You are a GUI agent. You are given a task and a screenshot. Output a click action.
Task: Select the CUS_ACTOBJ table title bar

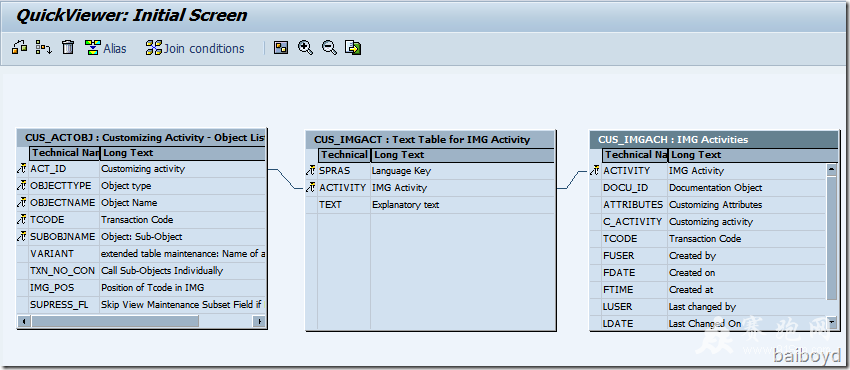[x=141, y=137]
